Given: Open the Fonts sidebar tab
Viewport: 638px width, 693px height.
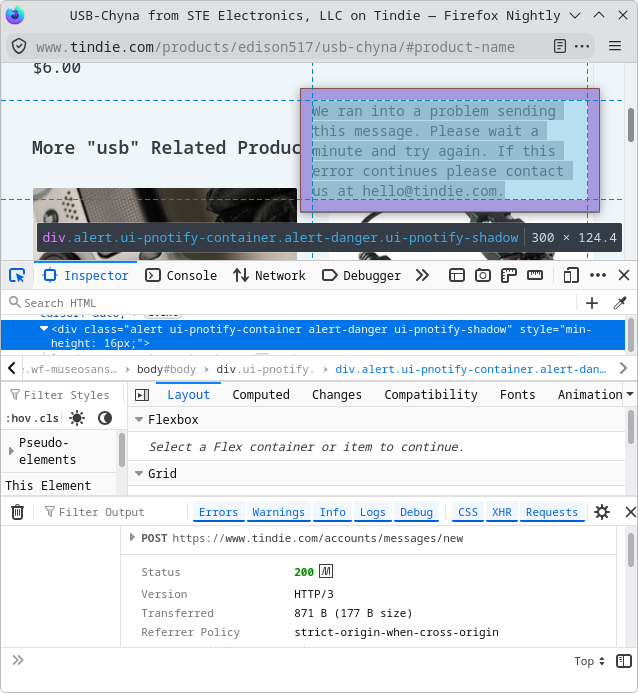Looking at the screenshot, I should [x=517, y=395].
